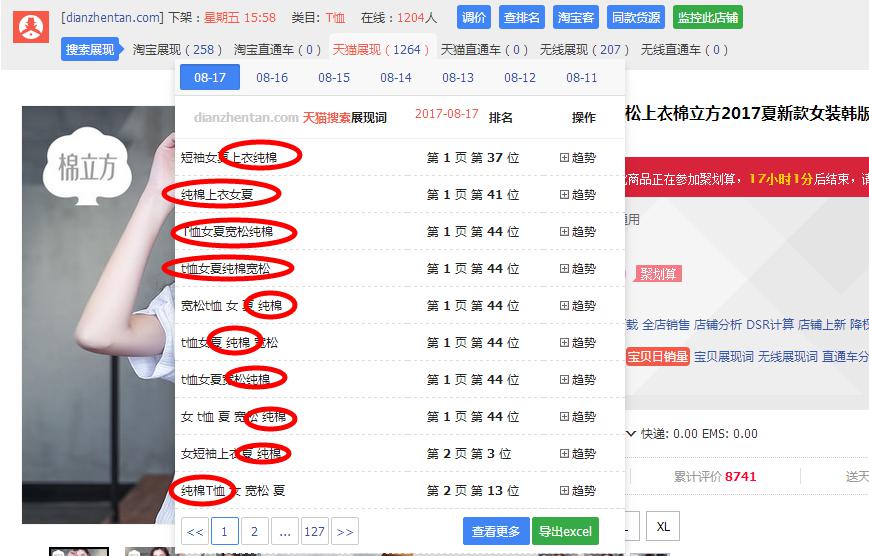Viewport: 869px width, 556px height.
Task: Open the 天猫展现 (1264) tab
Action: pos(380,49)
